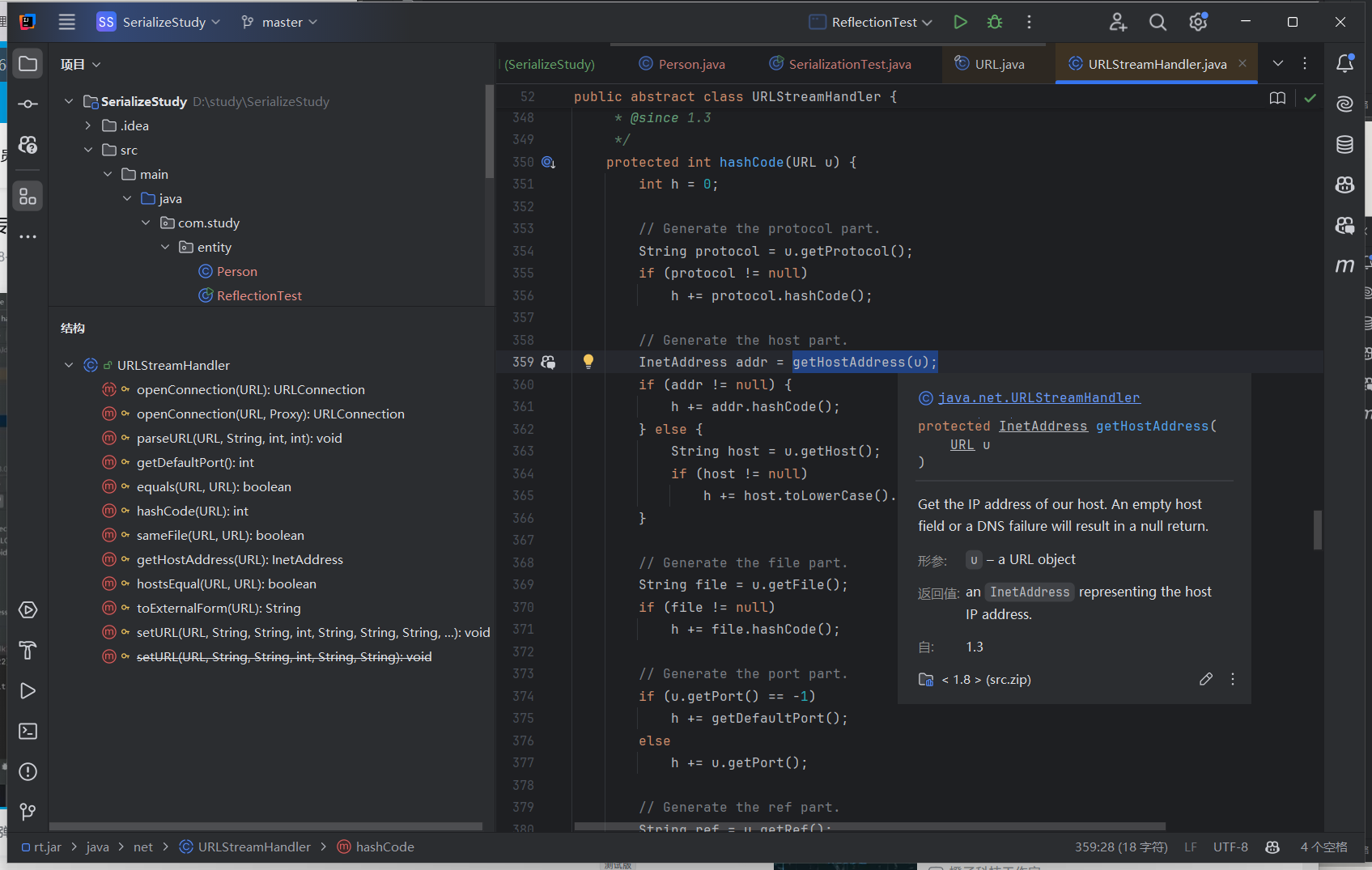The image size is (1372, 870).
Task: Open the master branch dropdown
Action: coord(279,22)
